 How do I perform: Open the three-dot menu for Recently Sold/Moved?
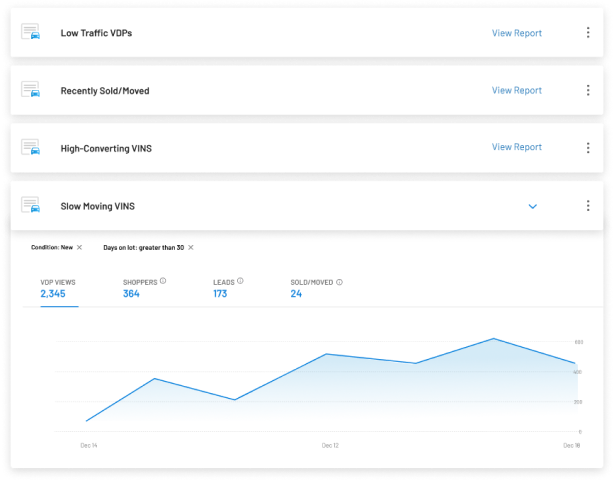tap(587, 90)
